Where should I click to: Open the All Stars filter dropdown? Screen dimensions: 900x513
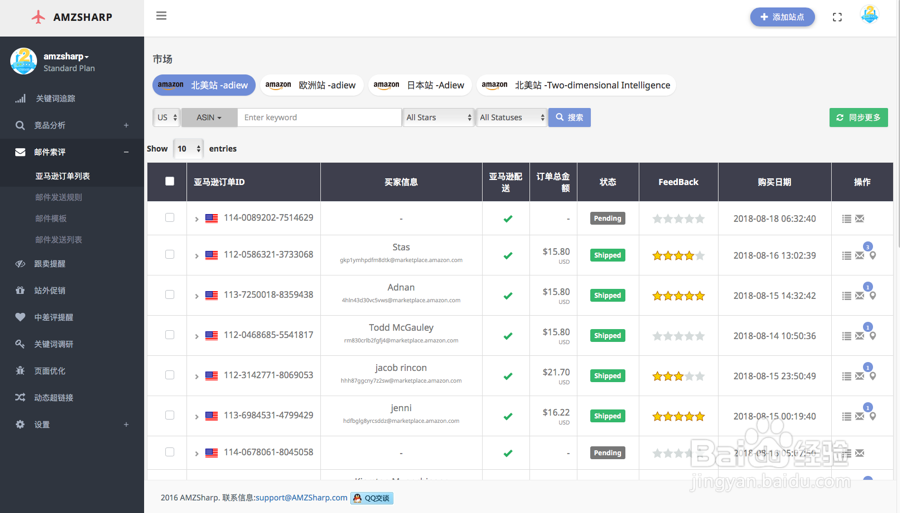coord(438,117)
